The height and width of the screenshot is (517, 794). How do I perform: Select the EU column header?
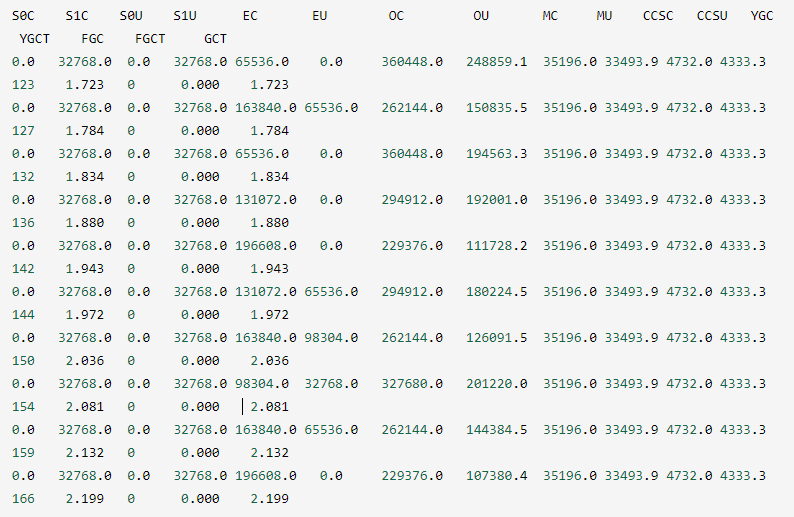point(320,16)
